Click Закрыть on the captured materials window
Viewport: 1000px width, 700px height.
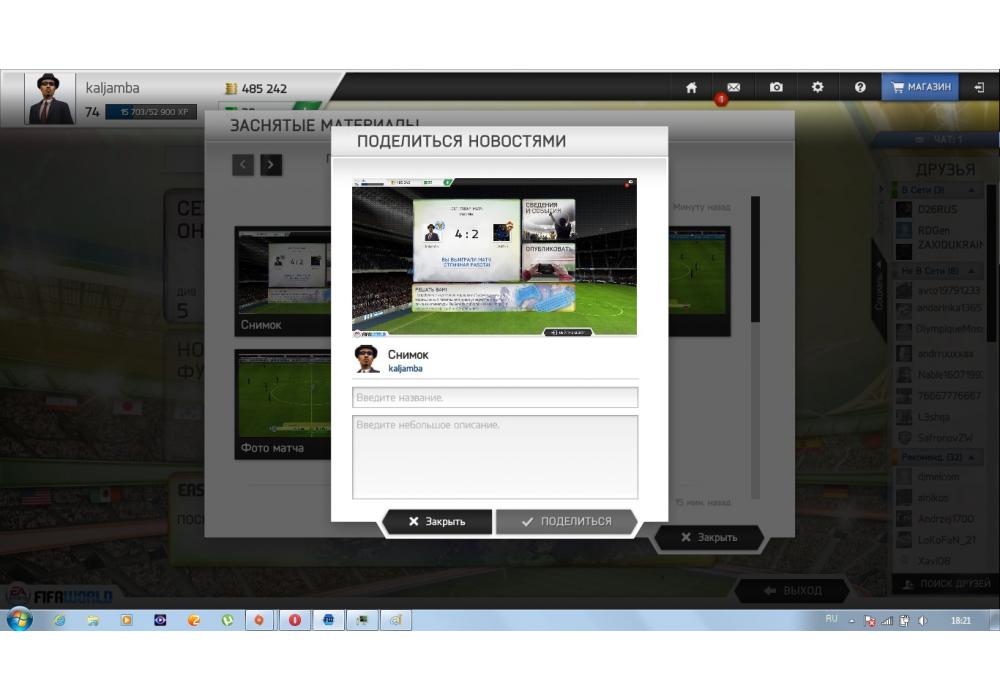[709, 537]
